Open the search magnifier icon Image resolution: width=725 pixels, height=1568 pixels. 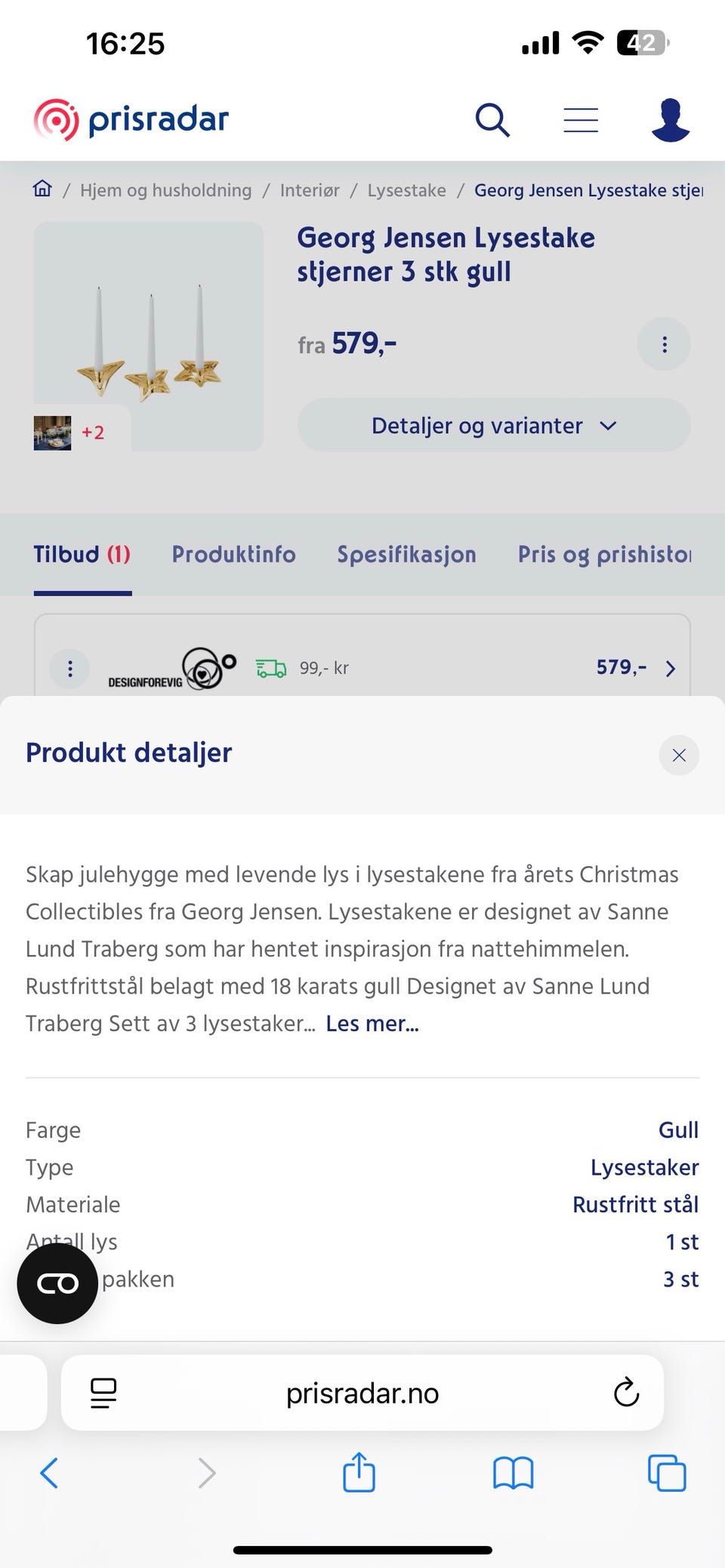pyautogui.click(x=492, y=120)
